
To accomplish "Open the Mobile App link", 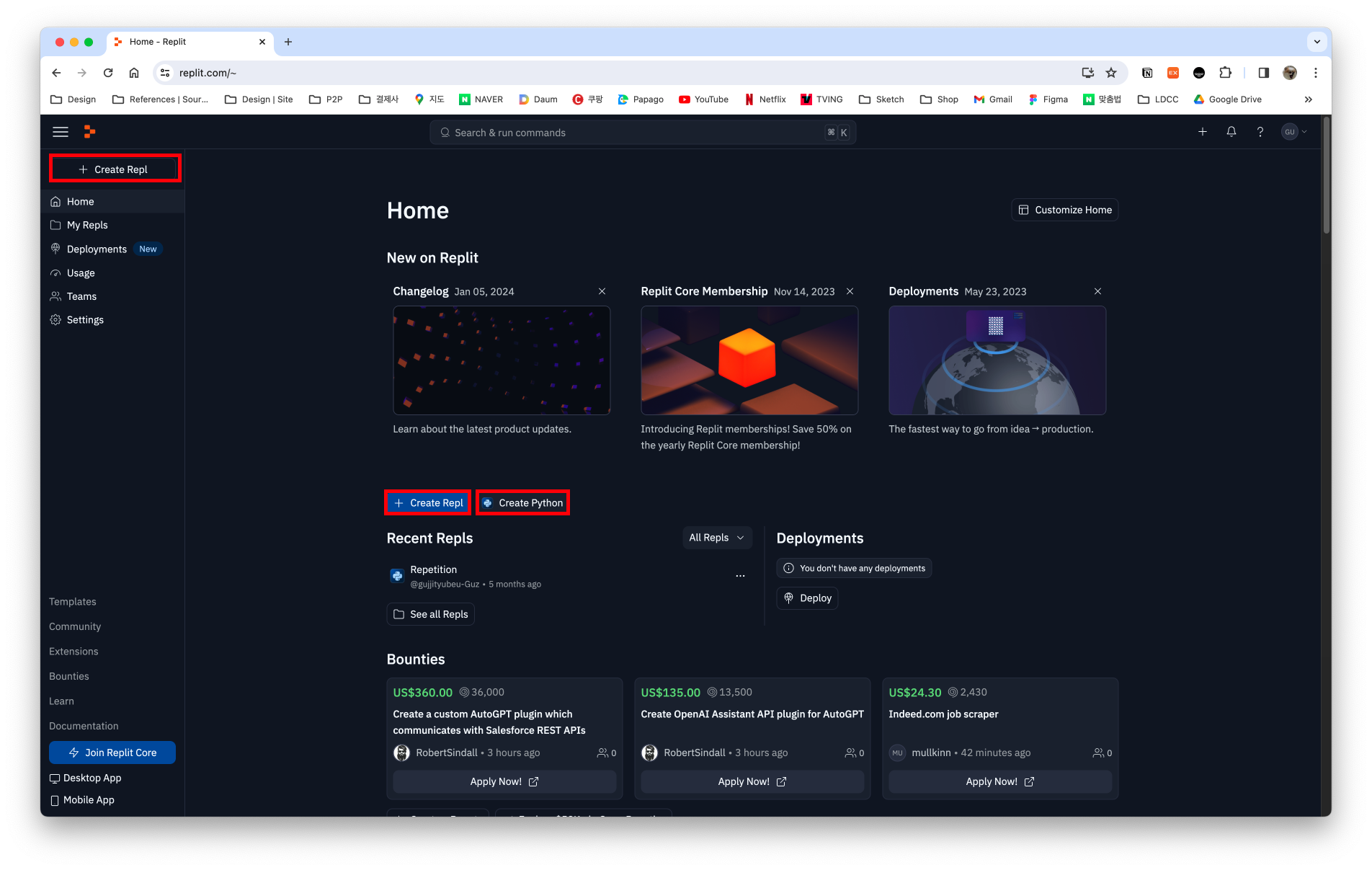I will tap(82, 800).
